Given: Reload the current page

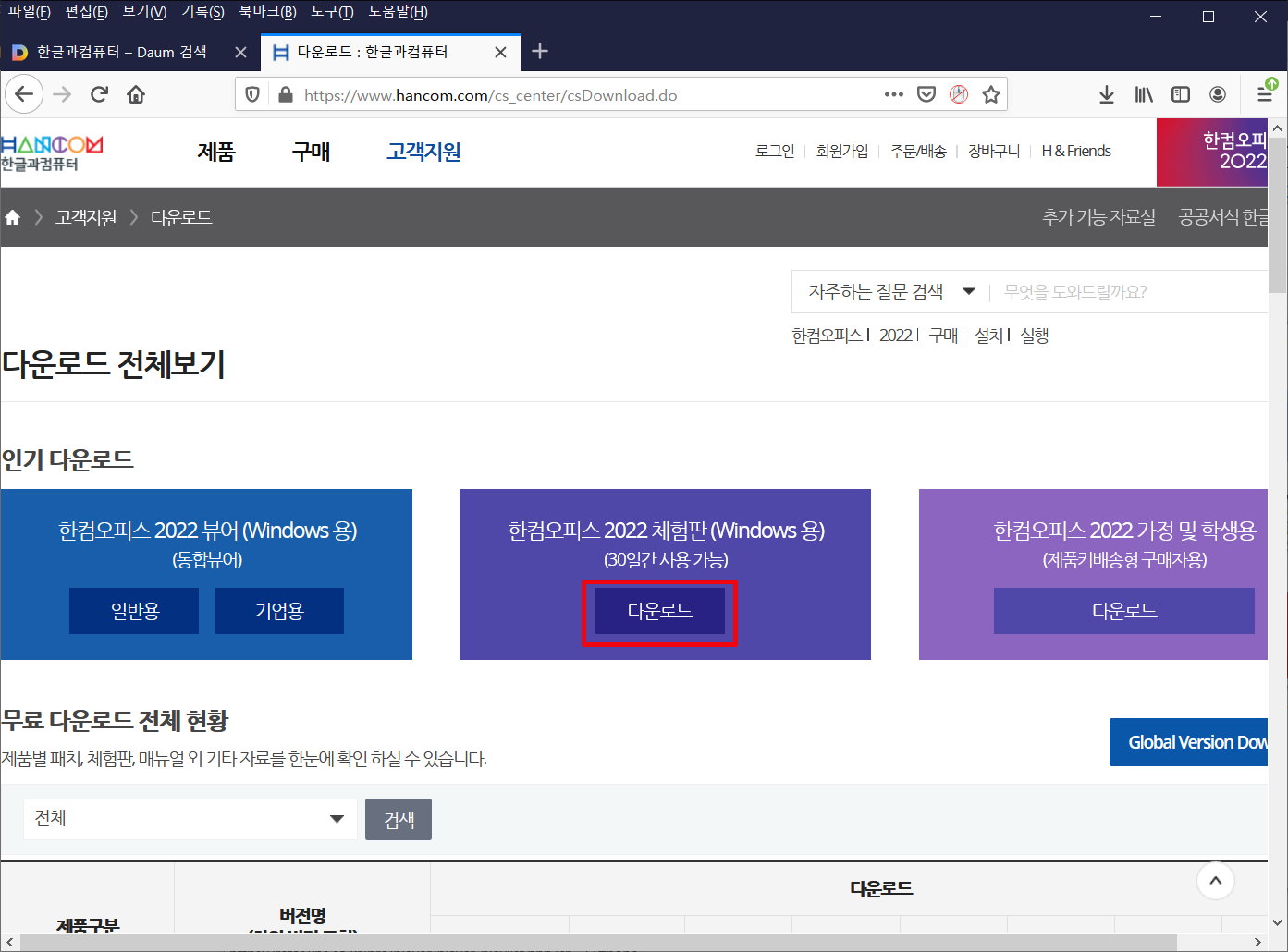Looking at the screenshot, I should pyautogui.click(x=99, y=94).
